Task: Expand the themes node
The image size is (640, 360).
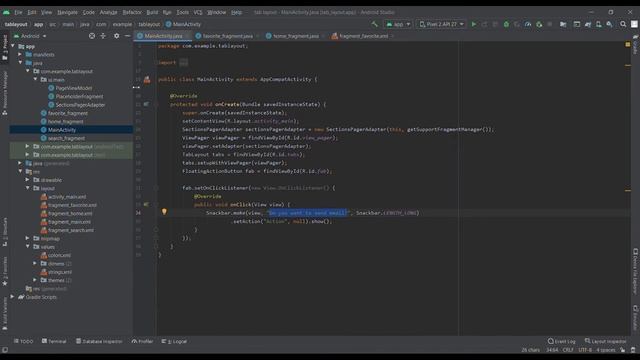Action: click(35, 280)
